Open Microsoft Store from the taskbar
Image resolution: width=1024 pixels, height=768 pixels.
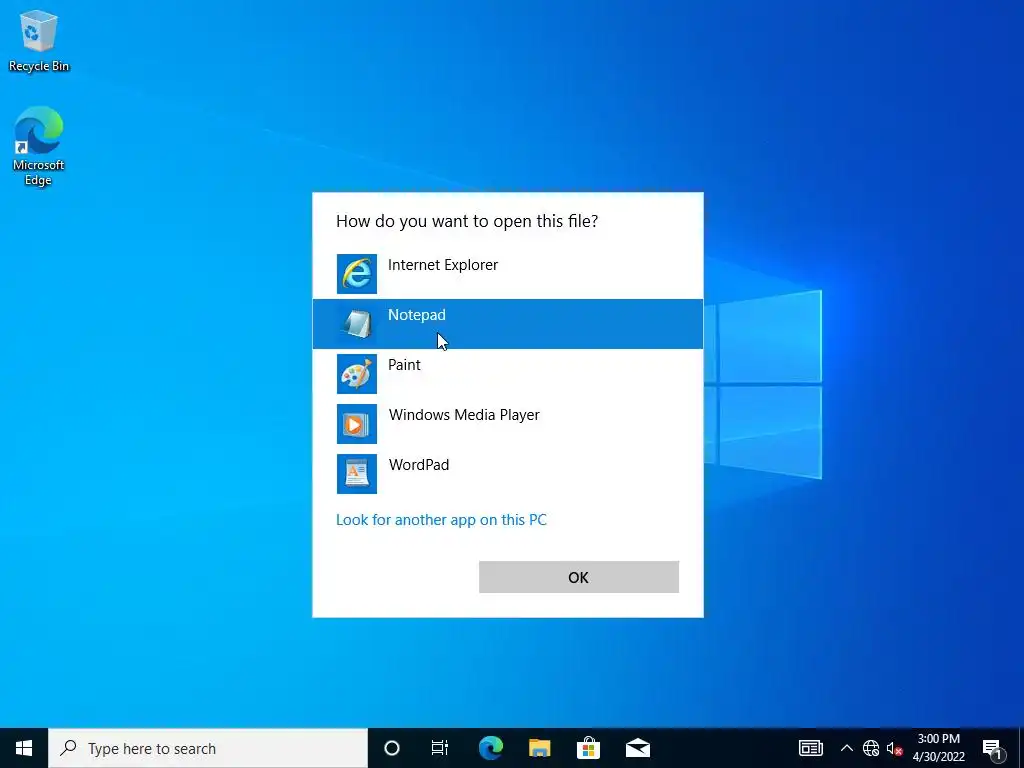588,748
